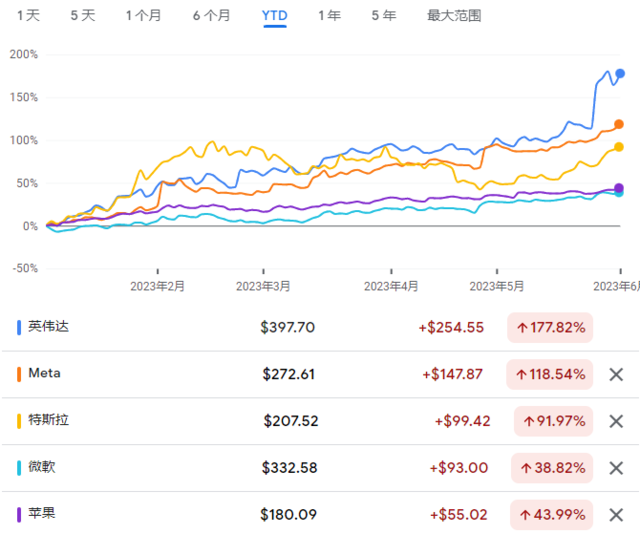Open the 英伟达 stock row
This screenshot has width=640, height=534.
pos(320,327)
